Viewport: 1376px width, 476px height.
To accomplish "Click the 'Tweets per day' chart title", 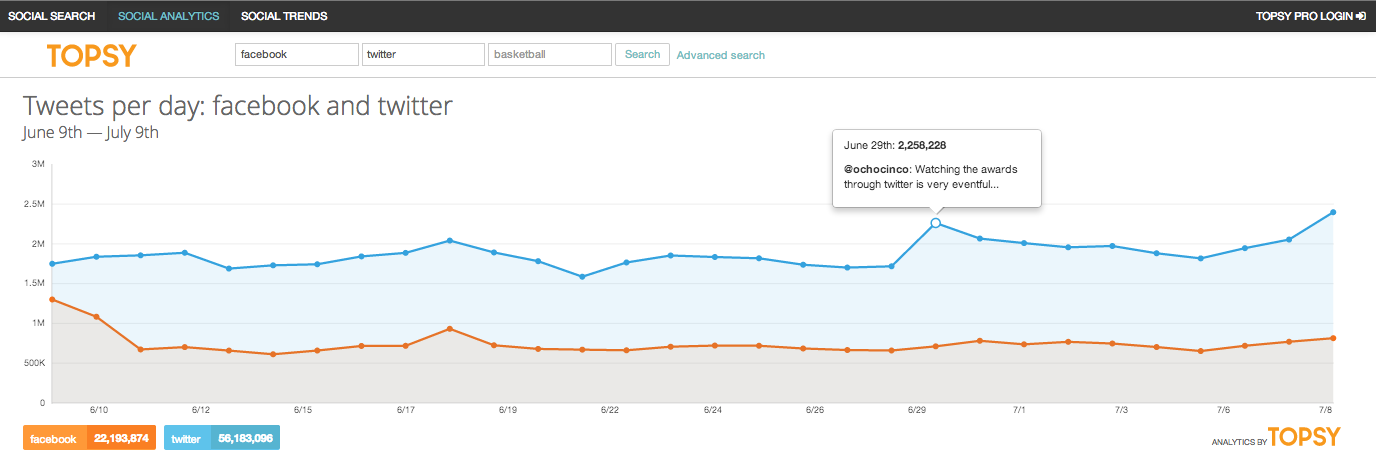I will (x=238, y=106).
